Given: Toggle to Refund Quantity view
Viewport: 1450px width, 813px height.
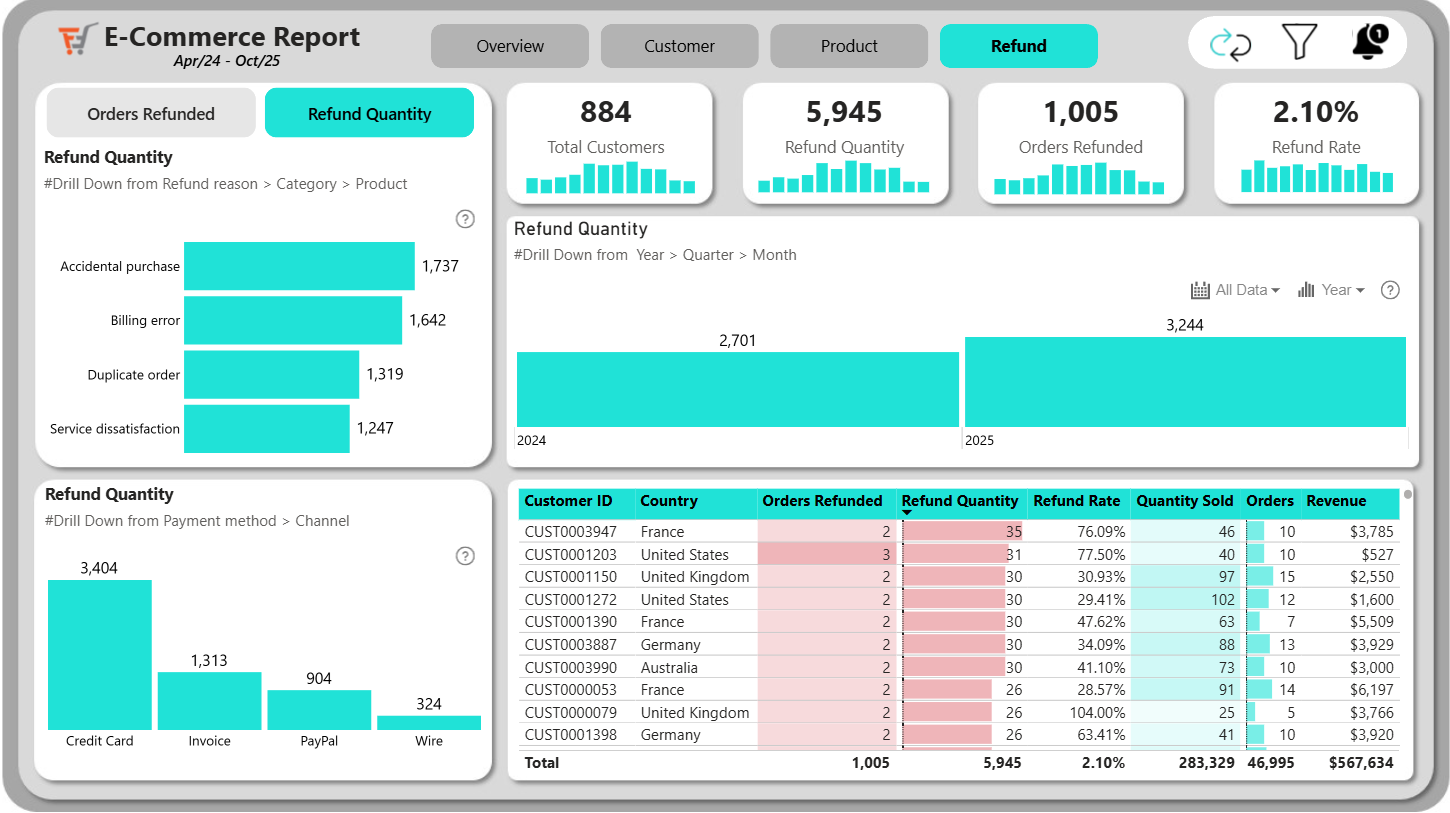Looking at the screenshot, I should 369,113.
